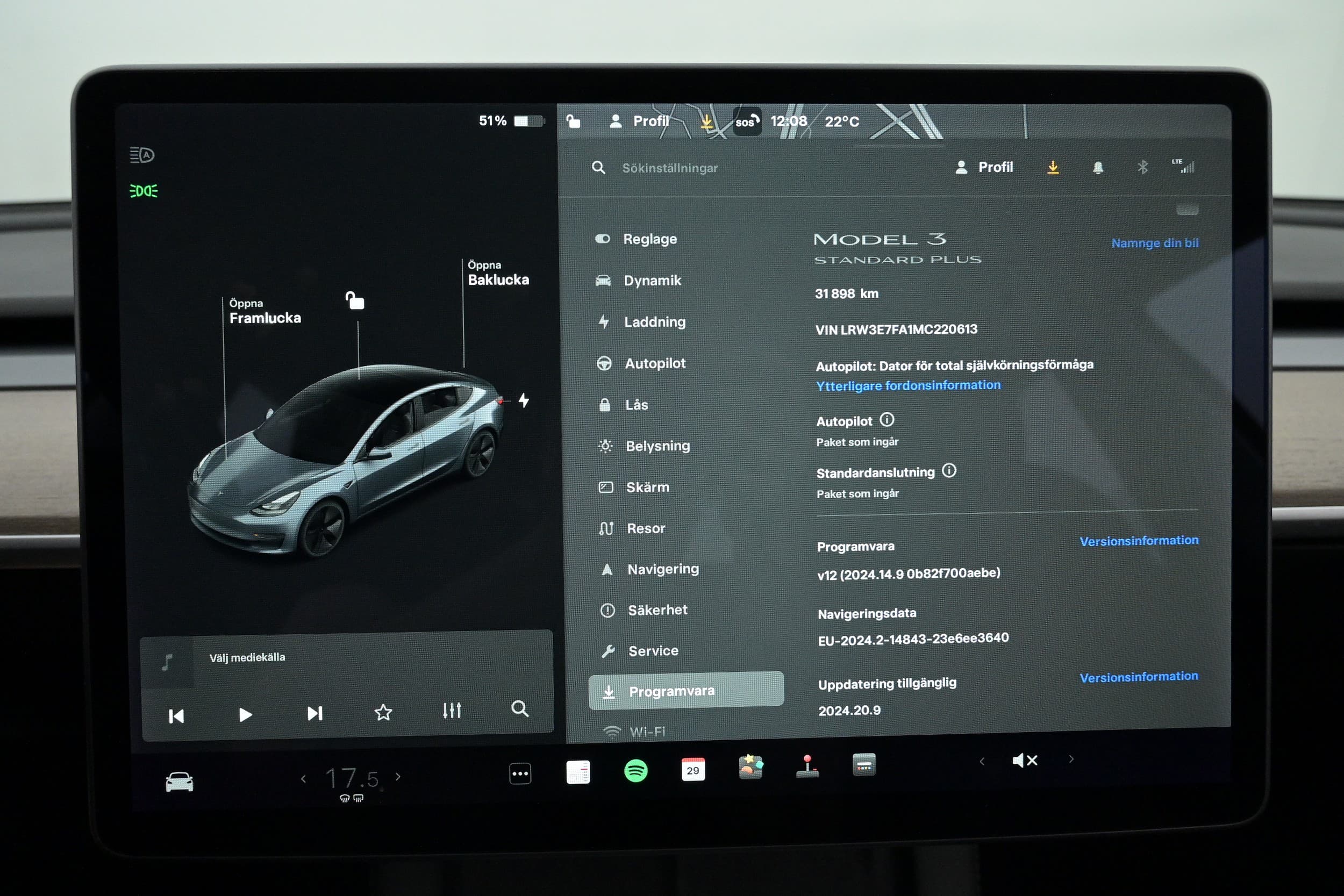Click the charge port lightning bolt icon
The image size is (1344, 896).
pyautogui.click(x=524, y=400)
